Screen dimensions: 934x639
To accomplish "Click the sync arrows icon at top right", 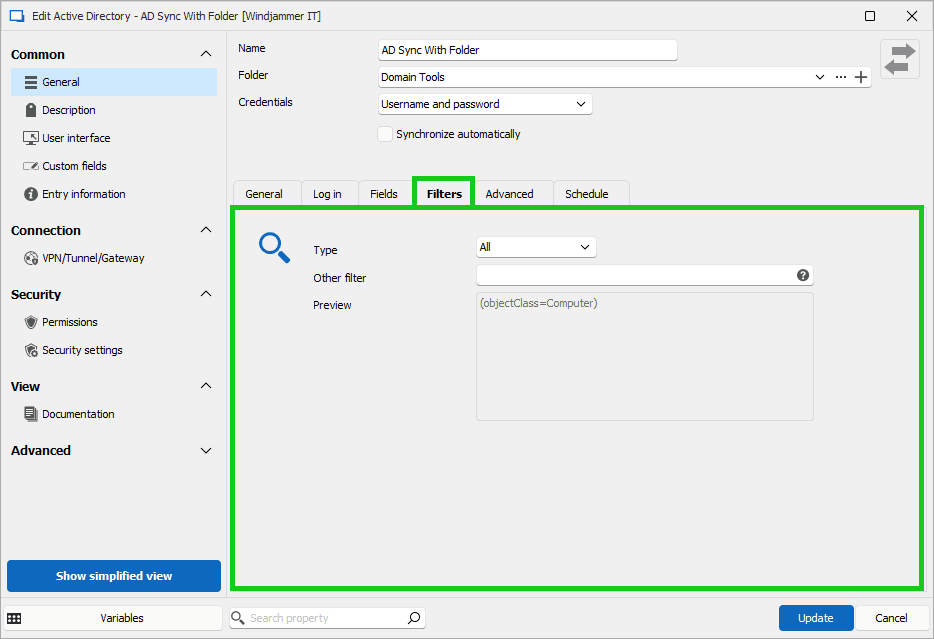I will [x=899, y=59].
